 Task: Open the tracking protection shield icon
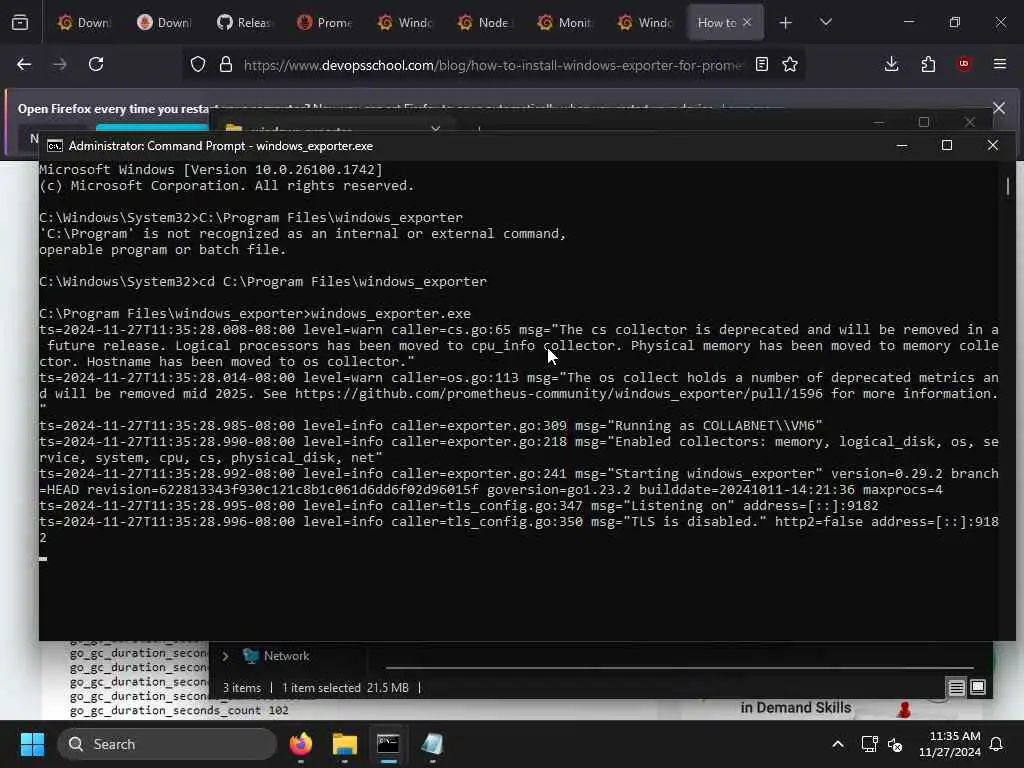(x=198, y=64)
